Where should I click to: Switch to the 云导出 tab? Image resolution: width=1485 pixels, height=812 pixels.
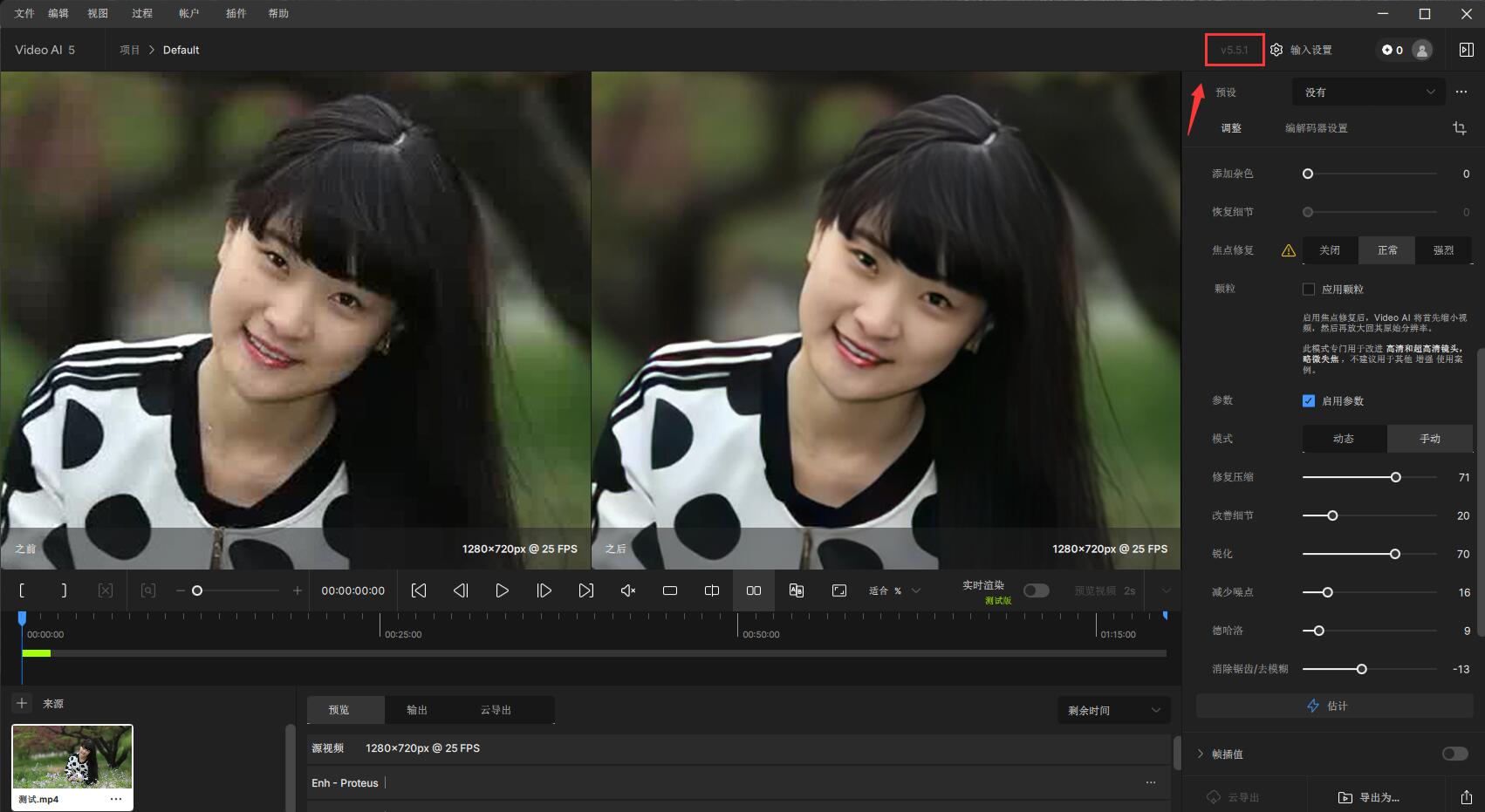pyautogui.click(x=496, y=710)
